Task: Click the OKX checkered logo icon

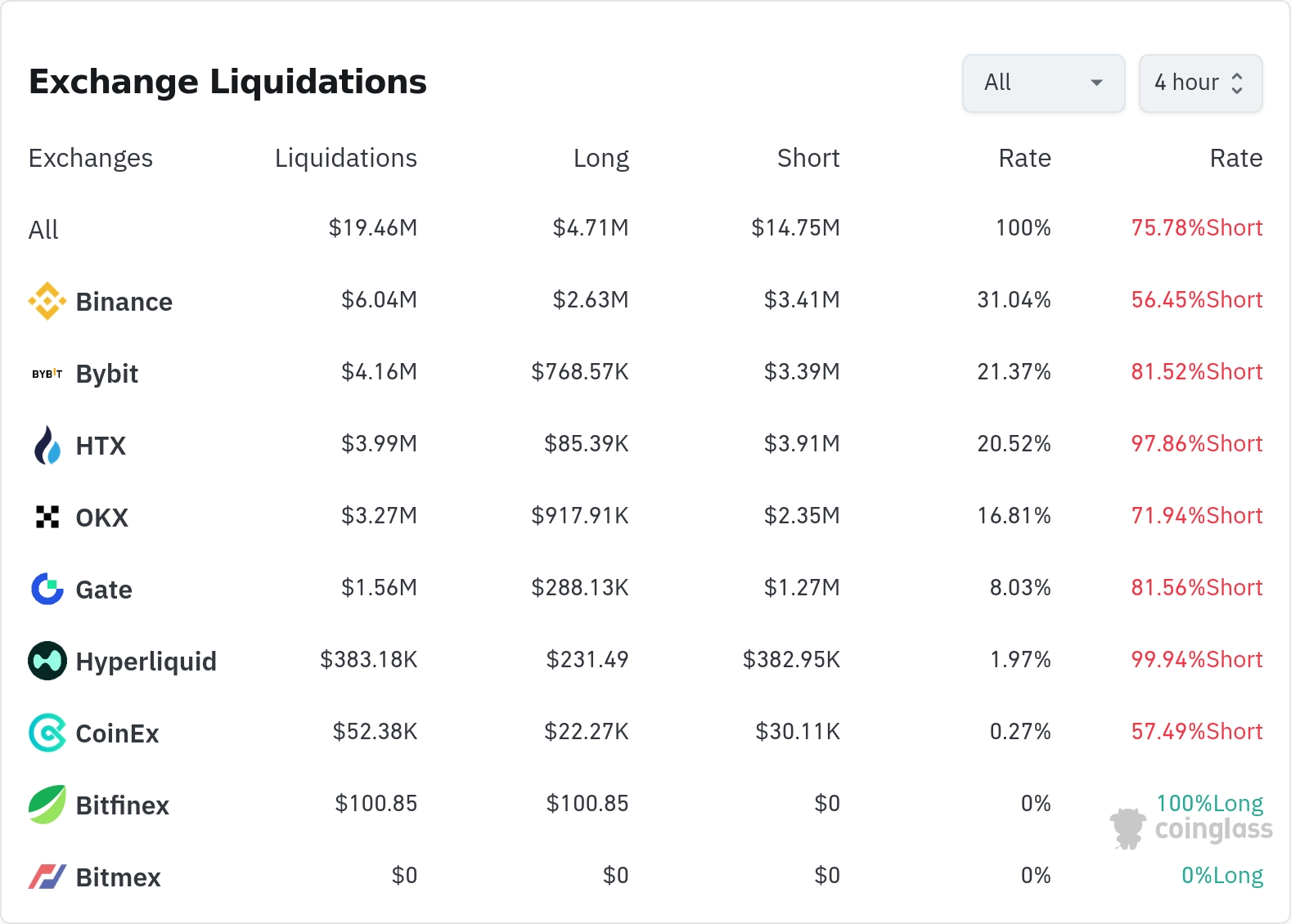Action: click(x=47, y=517)
